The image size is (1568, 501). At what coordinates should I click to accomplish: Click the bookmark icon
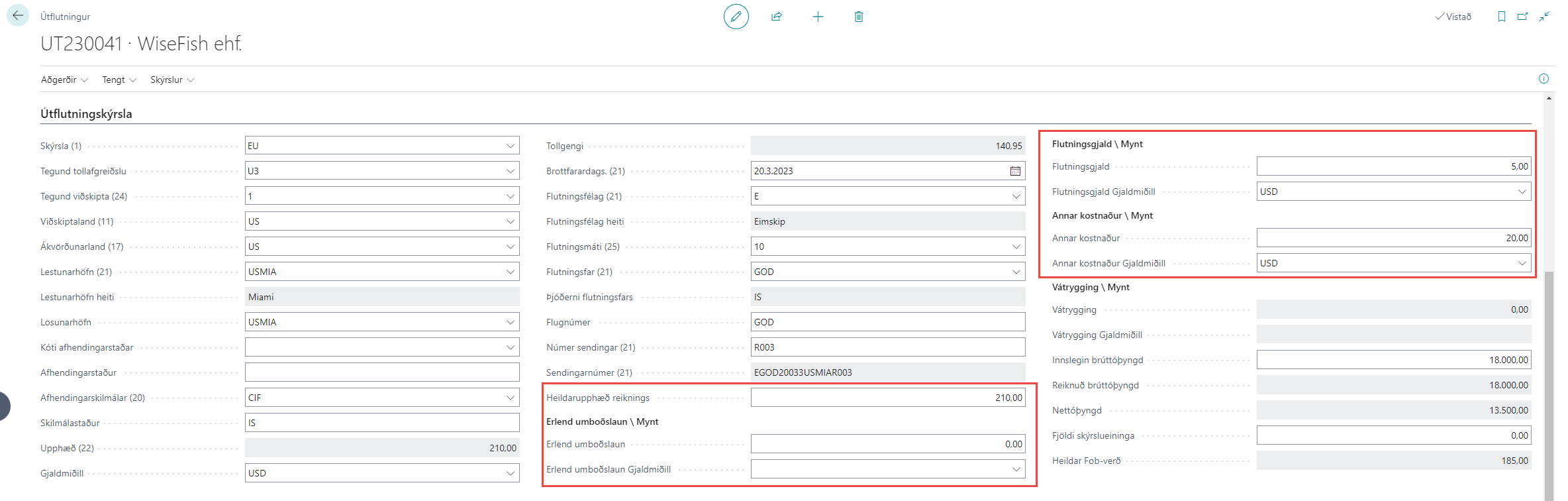pos(1501,17)
